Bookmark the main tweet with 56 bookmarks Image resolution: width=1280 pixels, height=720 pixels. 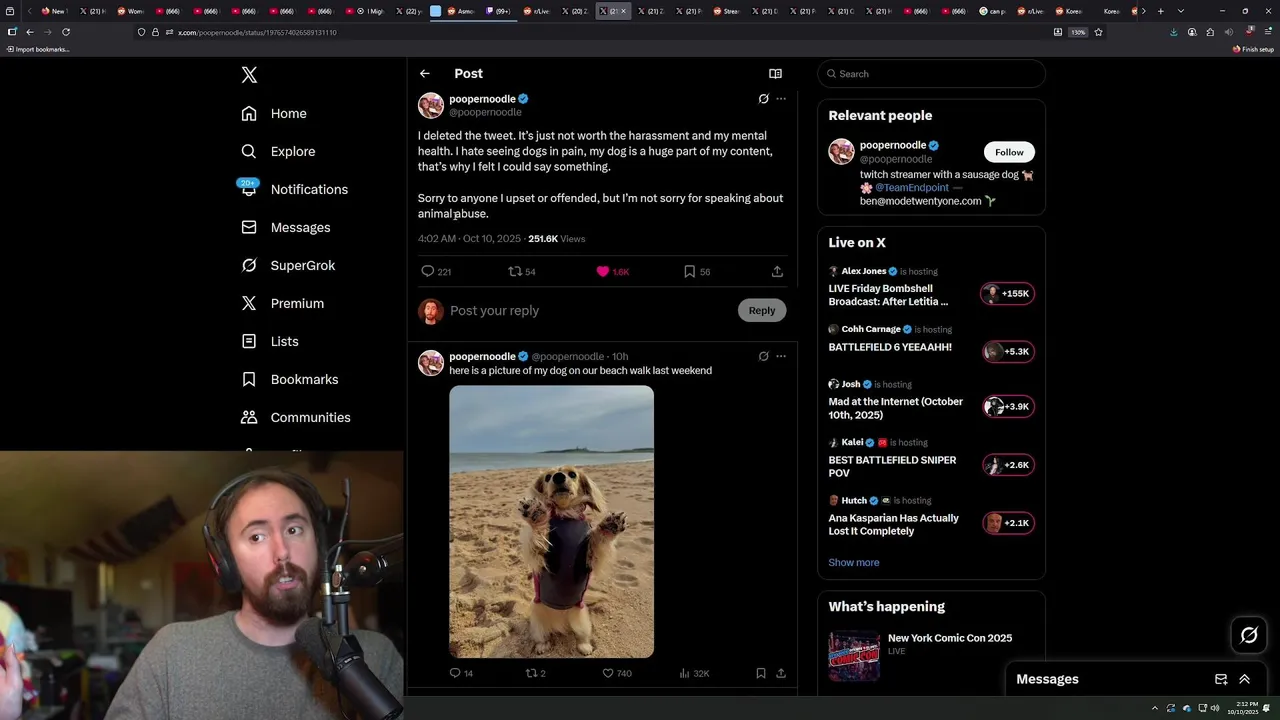pos(697,271)
